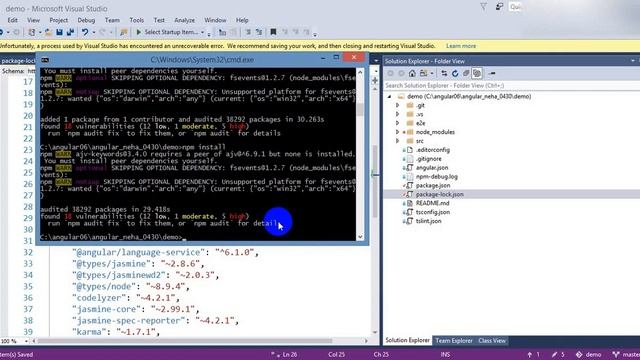Select the package.json file
640x360 pixels.
433,185
